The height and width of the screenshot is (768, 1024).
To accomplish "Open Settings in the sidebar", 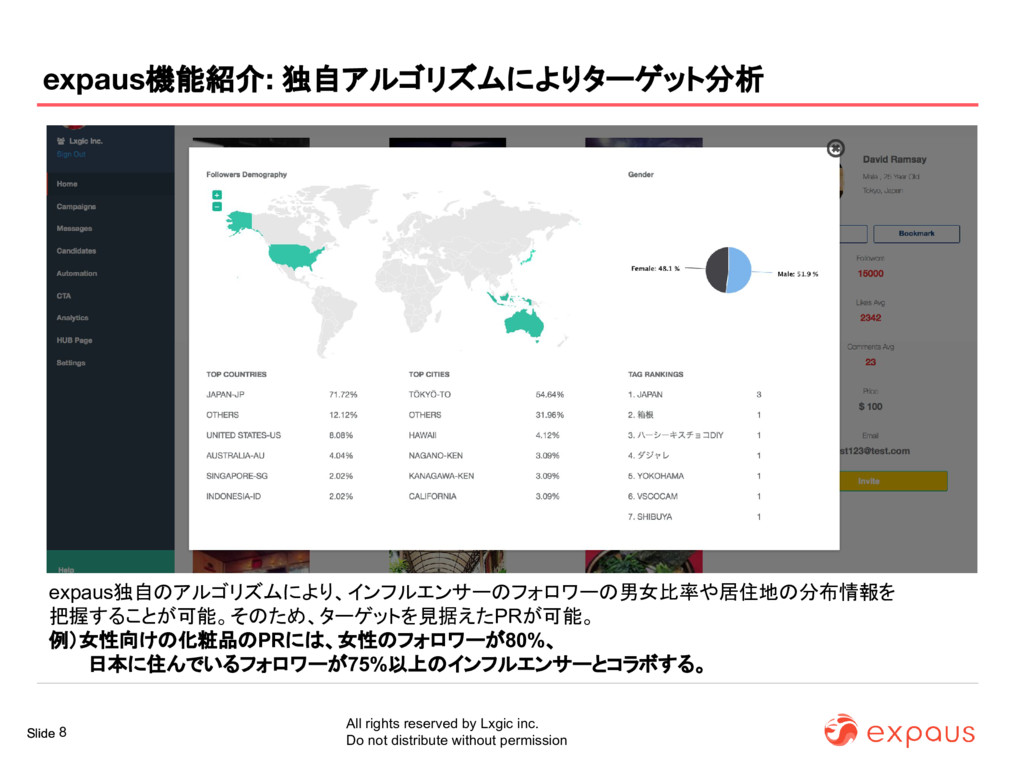I will [110, 362].
